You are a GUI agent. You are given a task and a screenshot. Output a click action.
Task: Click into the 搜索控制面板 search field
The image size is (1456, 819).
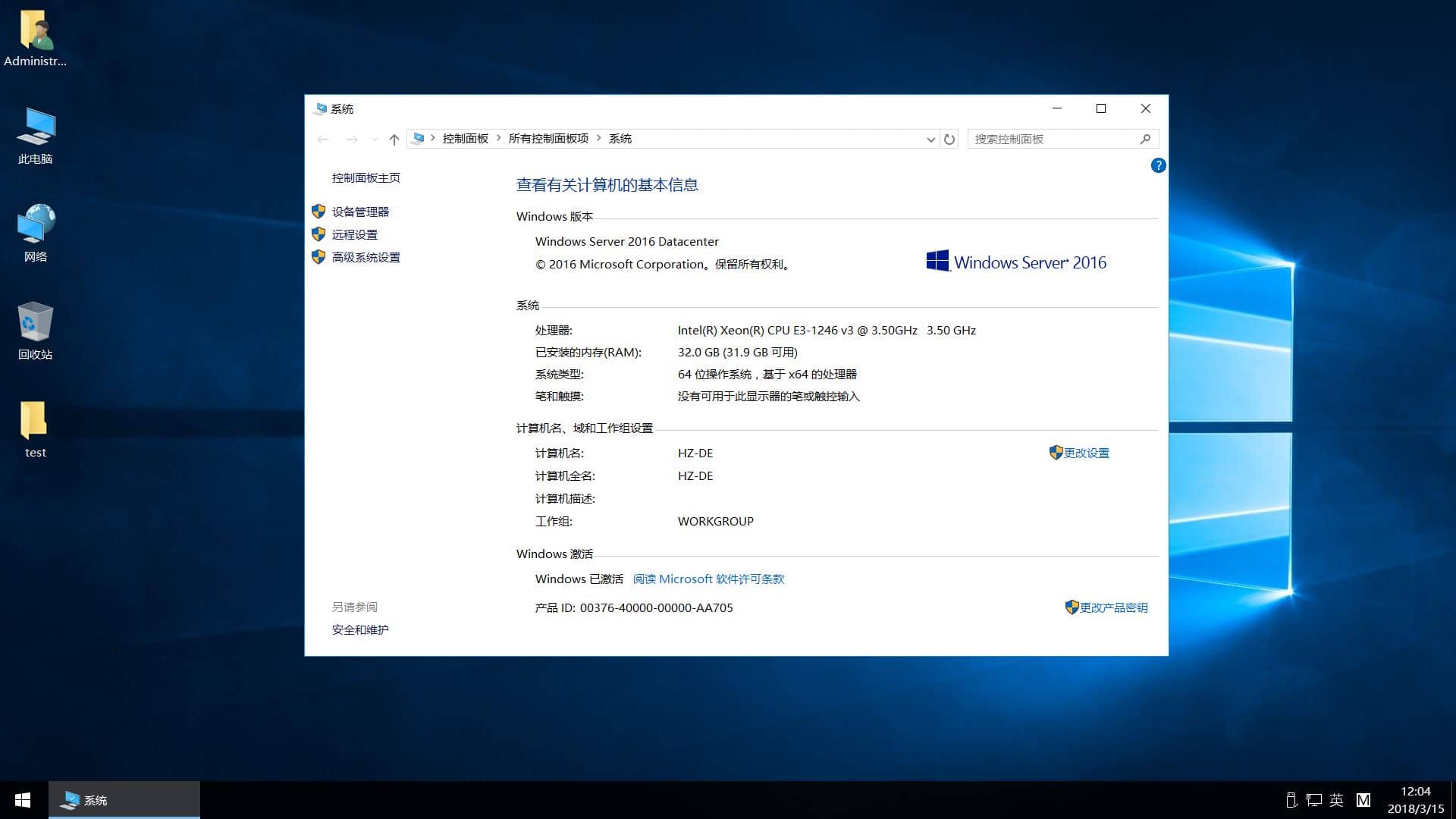[x=1050, y=139]
